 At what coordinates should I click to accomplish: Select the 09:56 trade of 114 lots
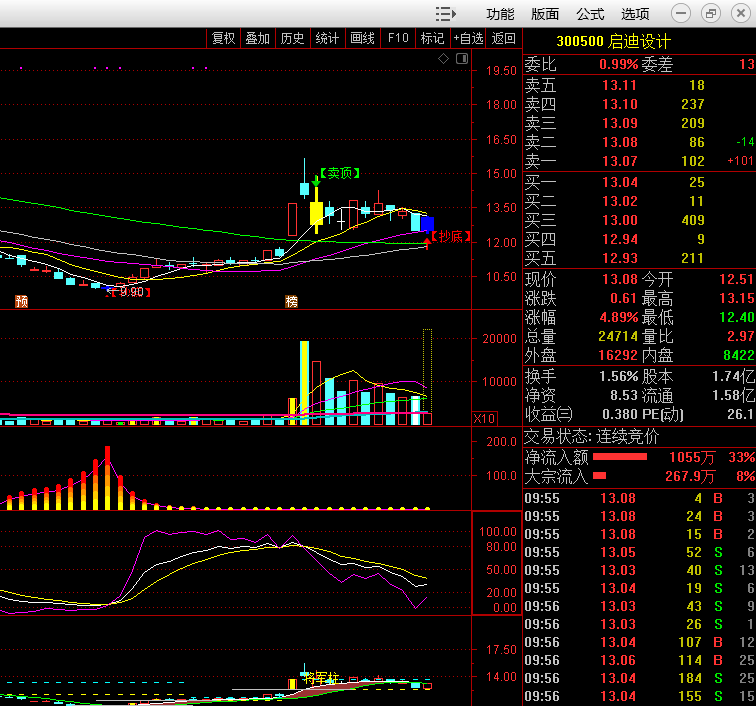point(639,660)
